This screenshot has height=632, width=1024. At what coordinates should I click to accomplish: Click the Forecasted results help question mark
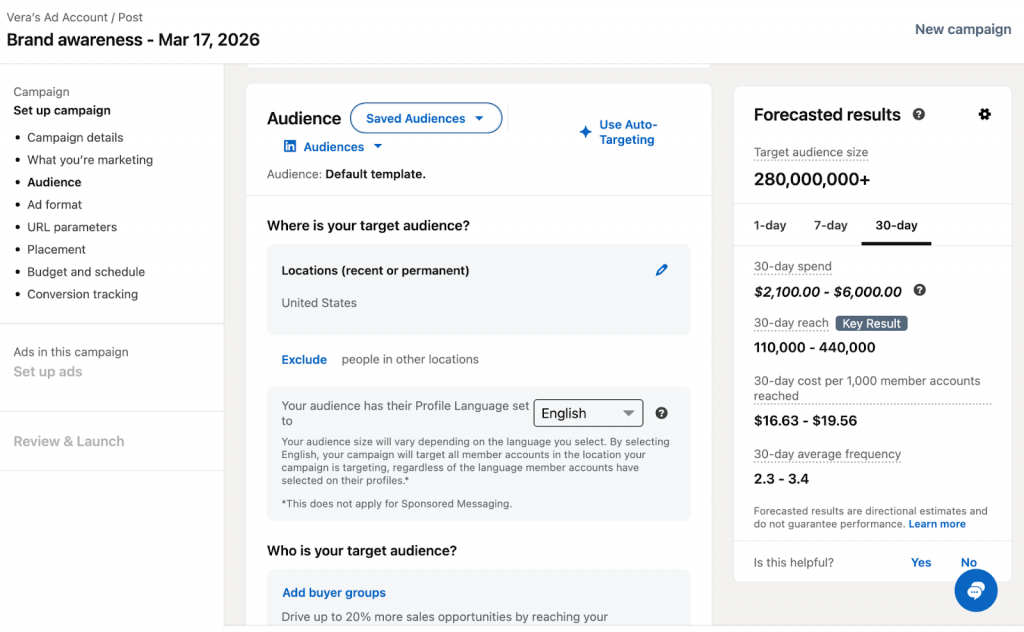[918, 115]
